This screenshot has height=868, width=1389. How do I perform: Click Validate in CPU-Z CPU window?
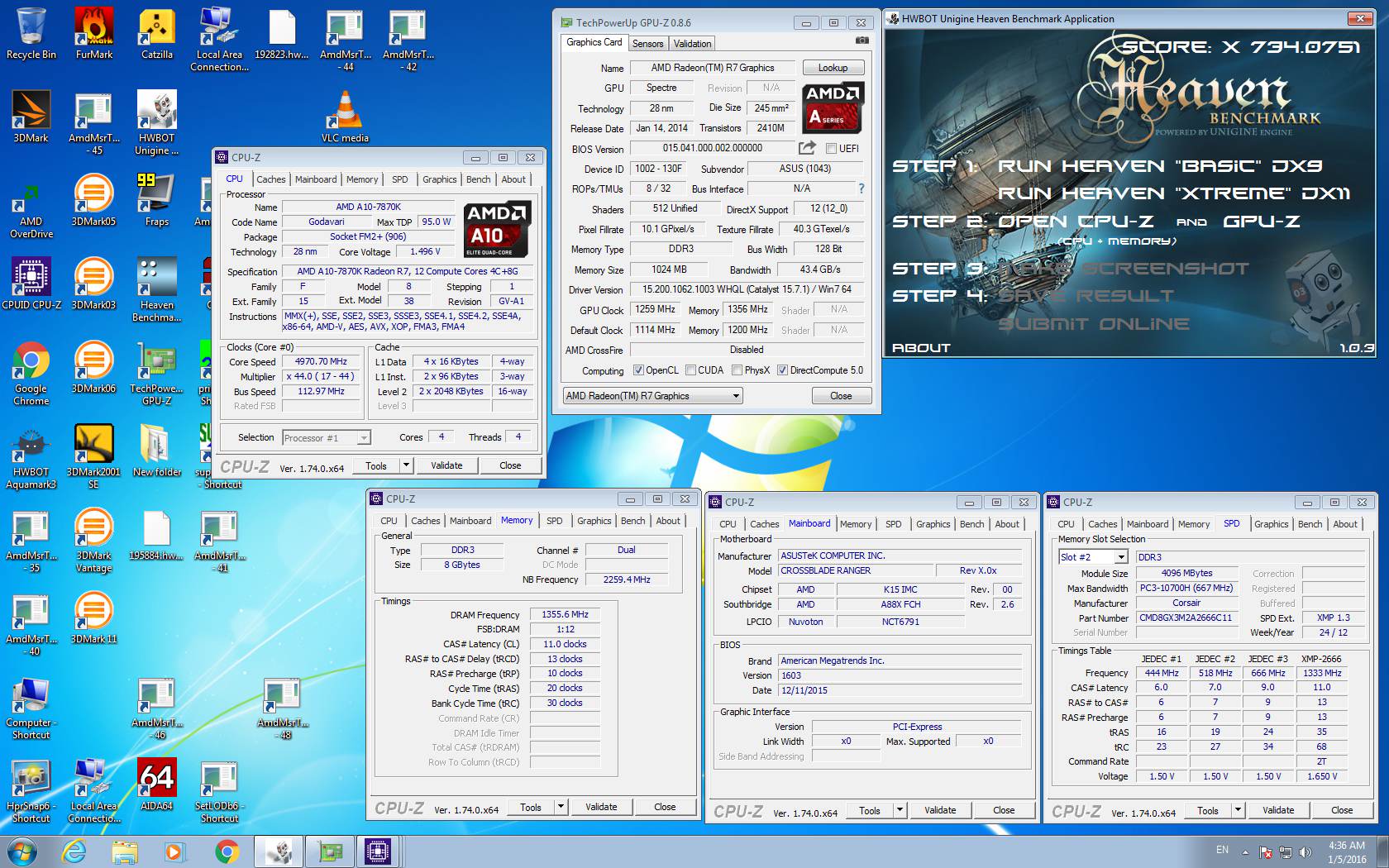(446, 465)
